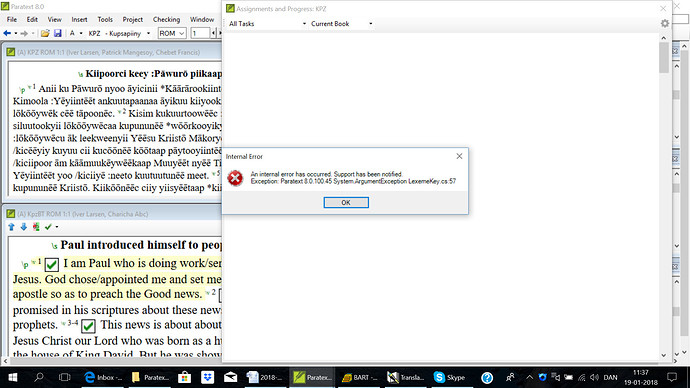Open the Project menu
This screenshot has height=388, width=690.
tap(132, 19)
